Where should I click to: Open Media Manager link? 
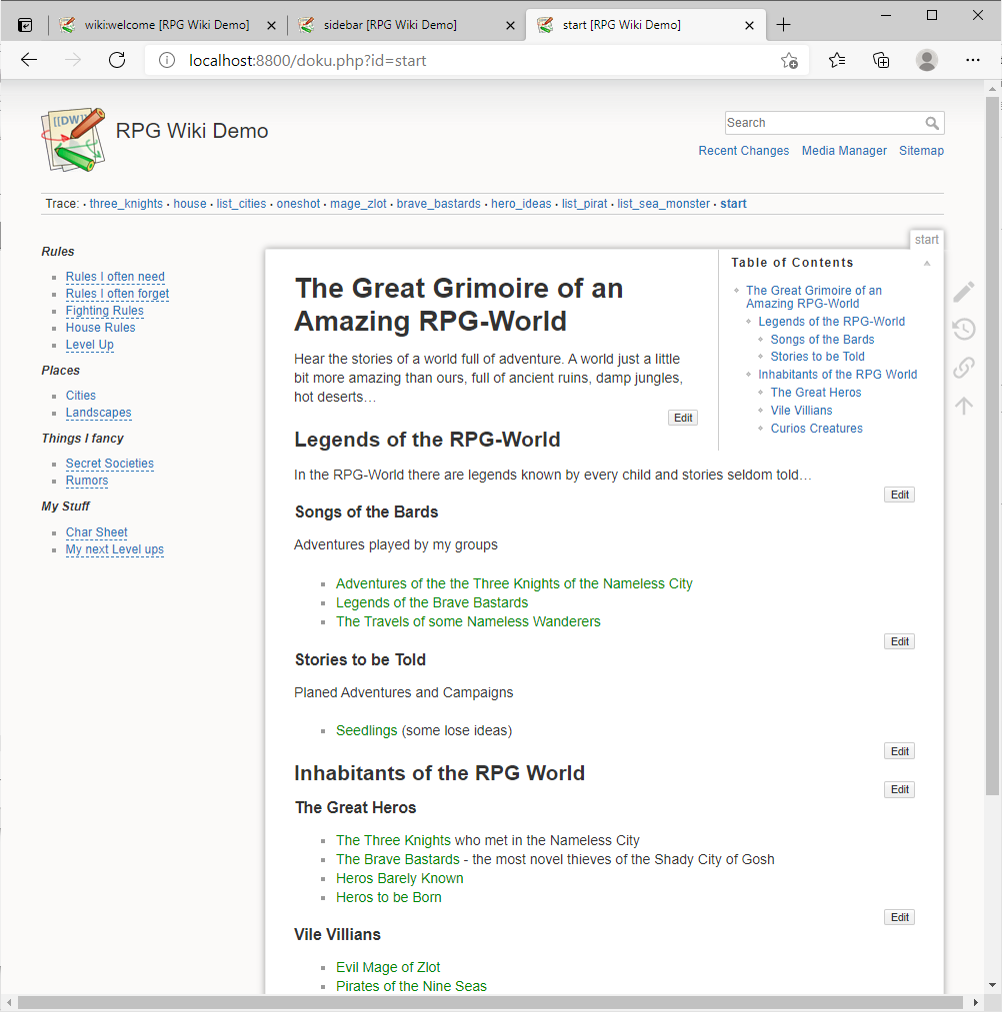click(844, 150)
